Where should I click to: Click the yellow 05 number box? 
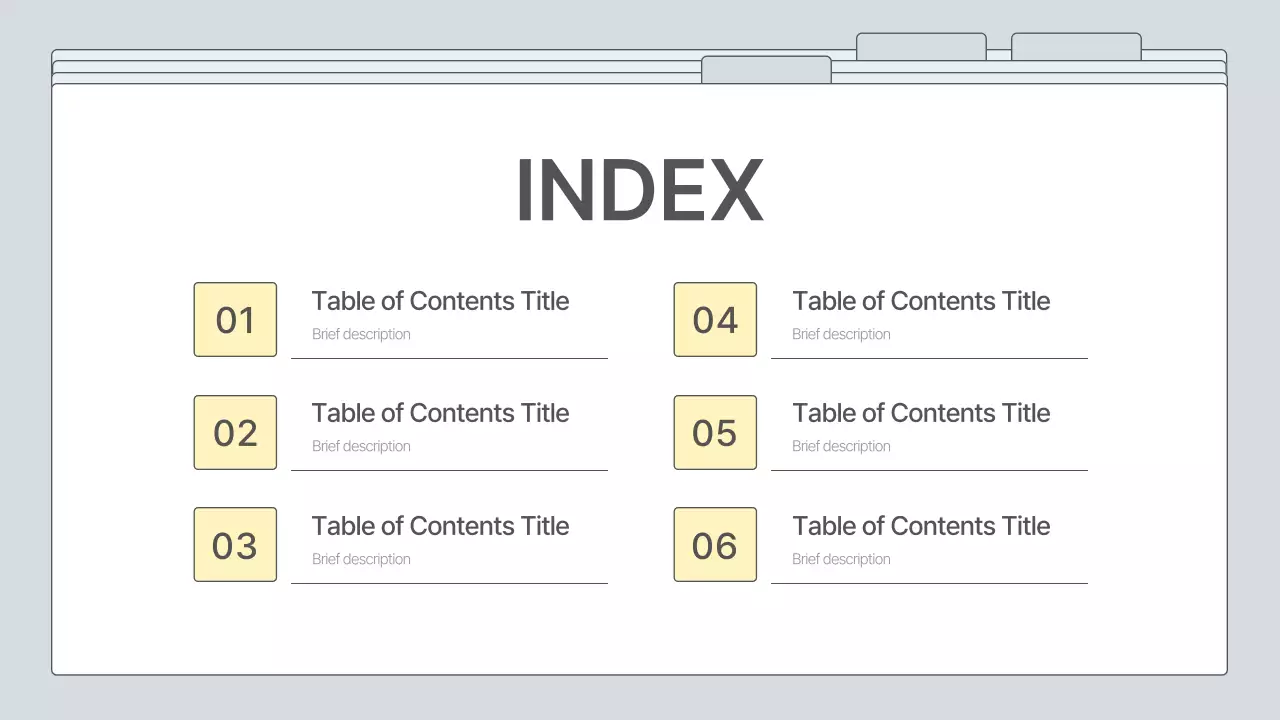(x=715, y=432)
